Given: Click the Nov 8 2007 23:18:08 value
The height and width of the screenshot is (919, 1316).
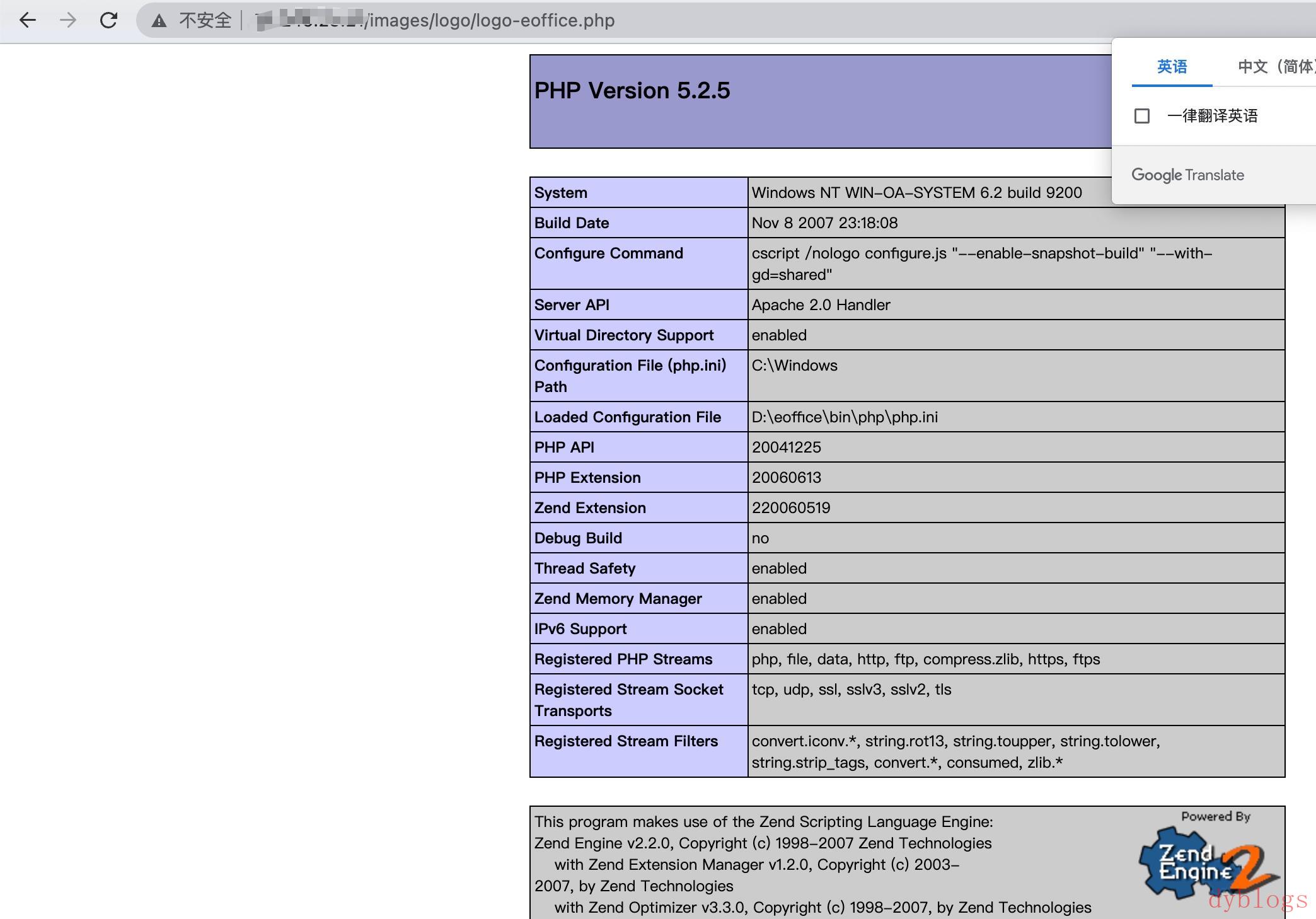Looking at the screenshot, I should click(824, 223).
